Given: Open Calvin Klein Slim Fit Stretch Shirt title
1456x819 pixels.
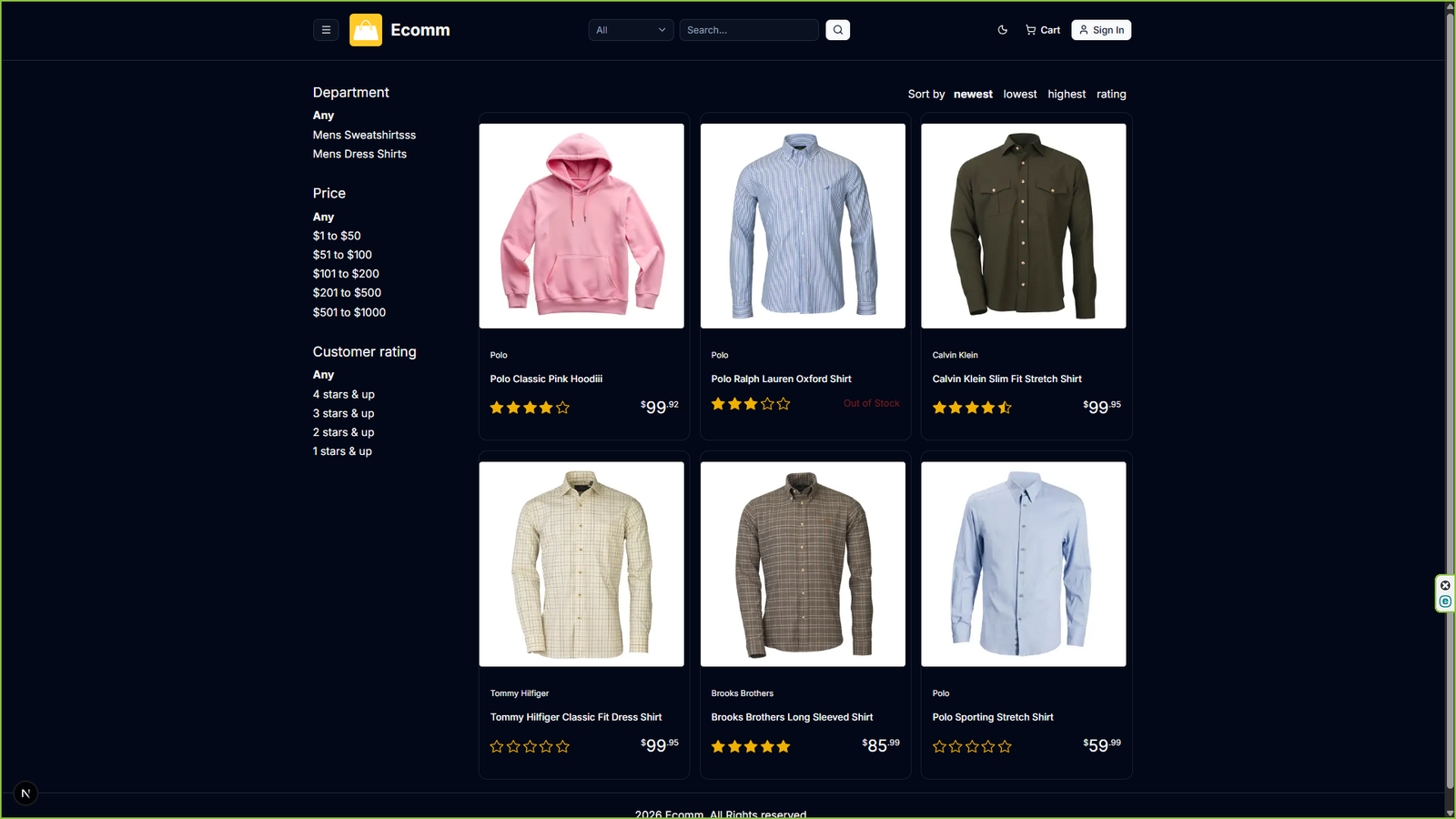Looking at the screenshot, I should pyautogui.click(x=1006, y=379).
